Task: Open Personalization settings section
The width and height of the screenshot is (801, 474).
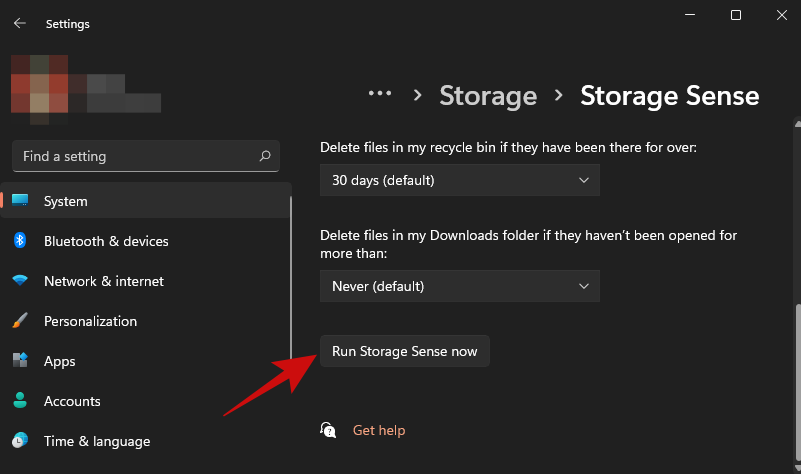Action: pyautogui.click(x=90, y=321)
